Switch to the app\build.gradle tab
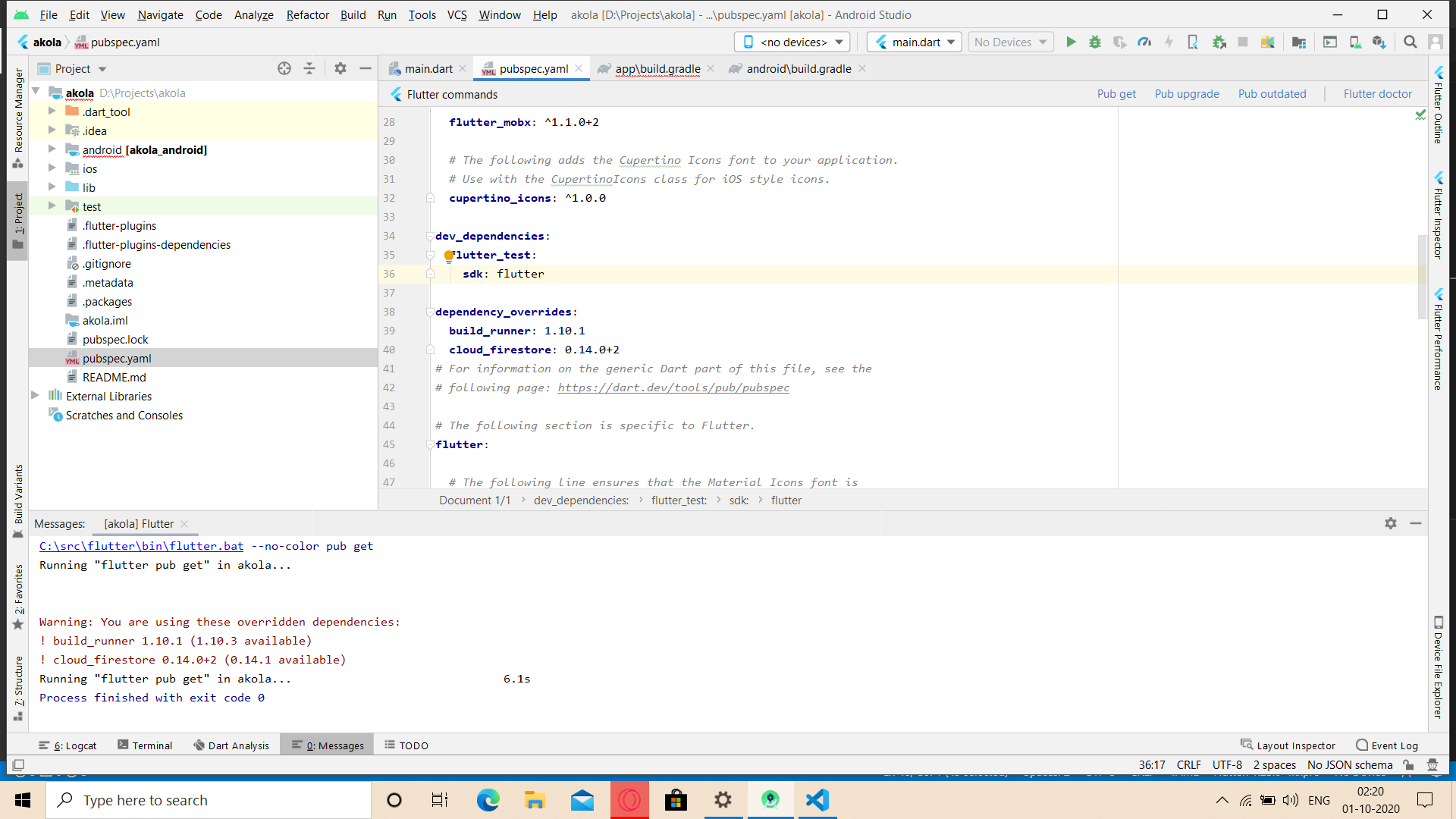Screen dimensions: 1456x819 point(656,68)
